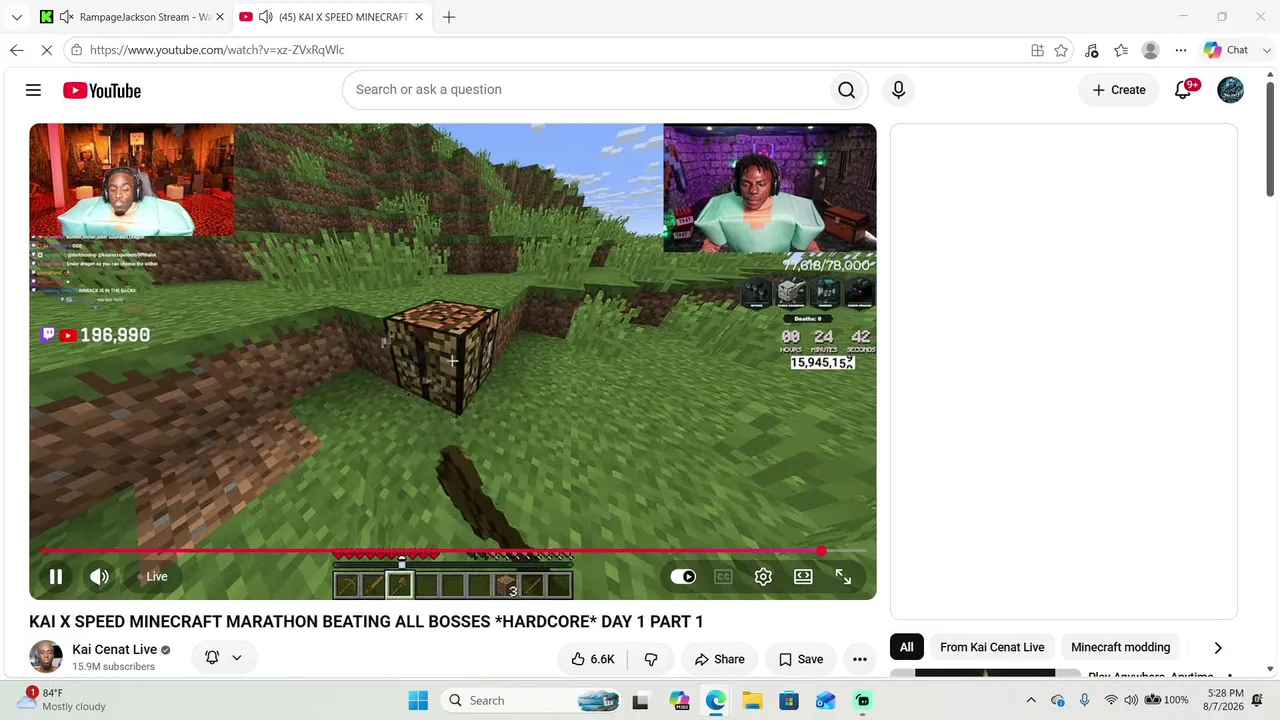Show hidden system tray icons
Screen dimensions: 1280x720
point(1031,700)
